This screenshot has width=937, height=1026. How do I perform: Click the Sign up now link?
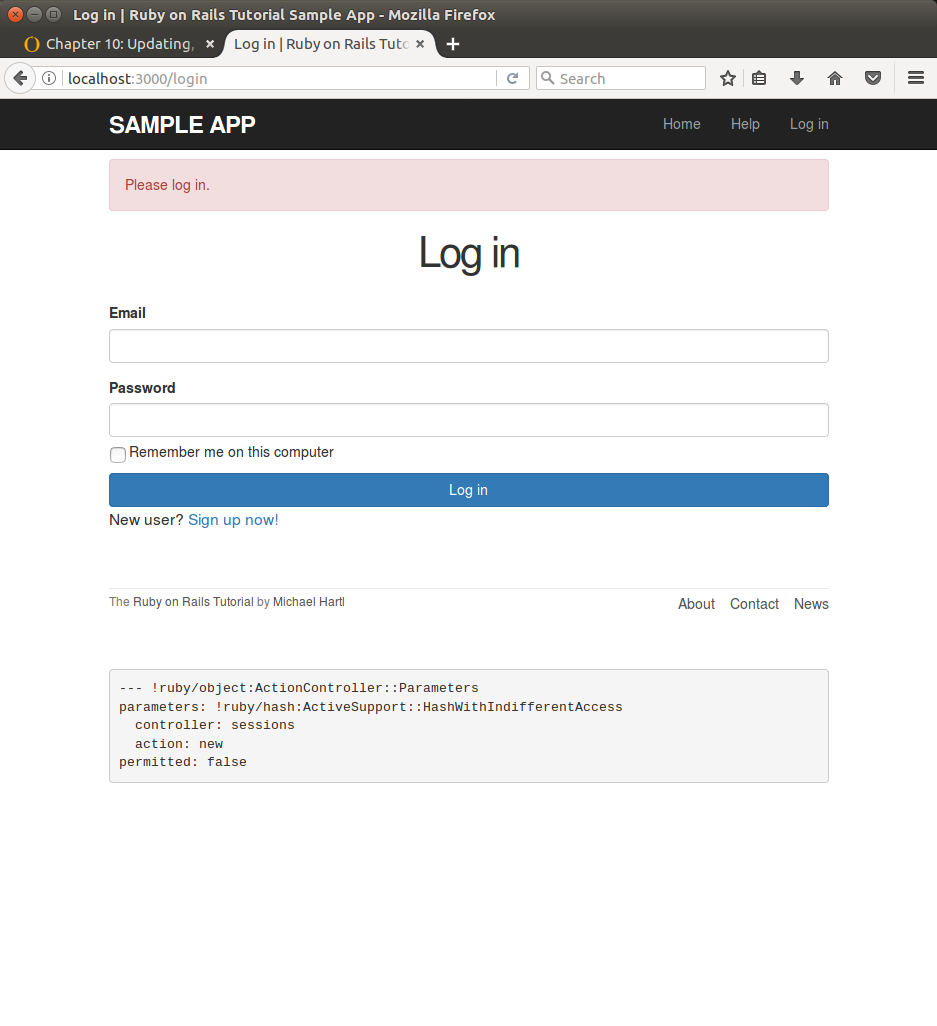click(233, 519)
